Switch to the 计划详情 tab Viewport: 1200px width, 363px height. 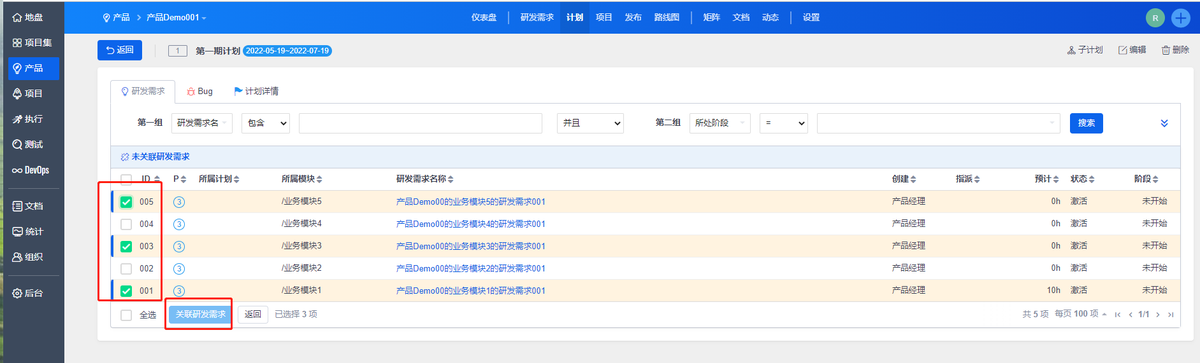point(256,90)
